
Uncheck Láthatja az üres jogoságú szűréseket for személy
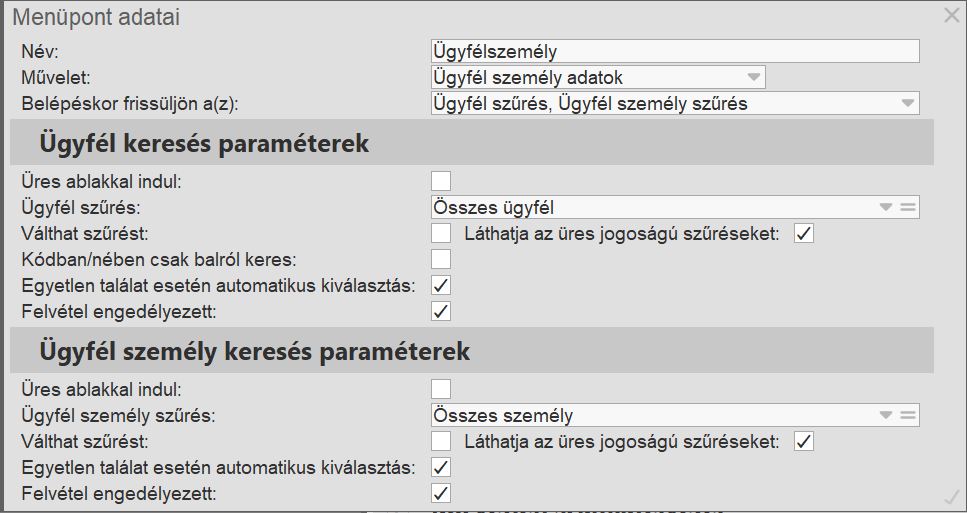[x=804, y=441]
